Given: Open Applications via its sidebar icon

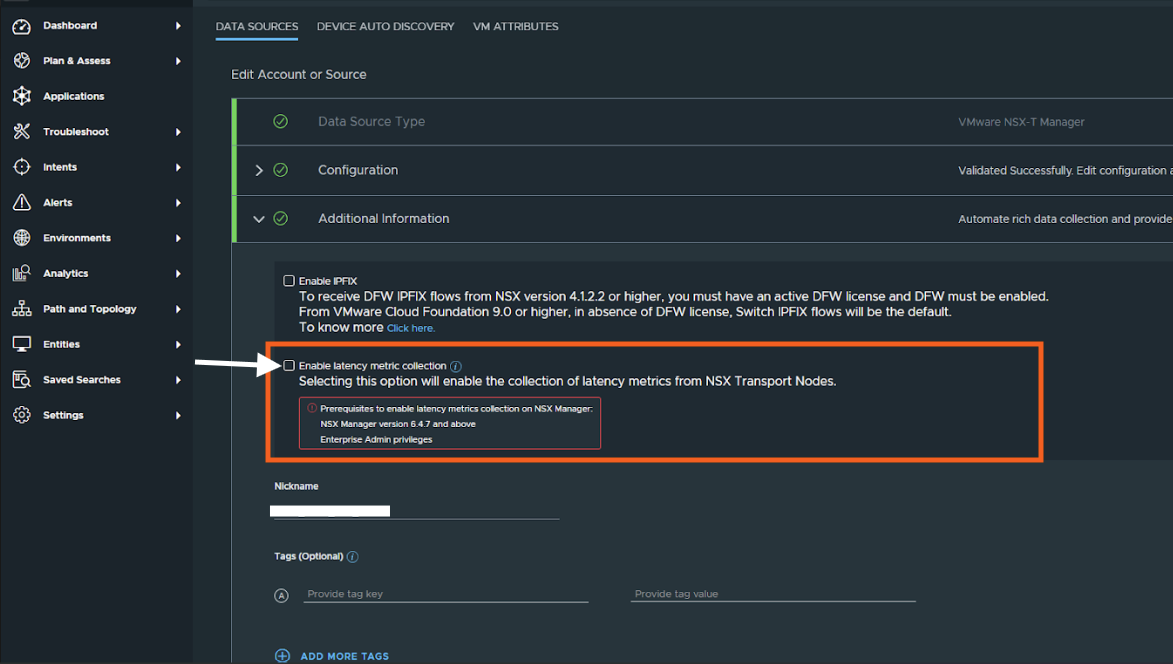Looking at the screenshot, I should point(22,96).
